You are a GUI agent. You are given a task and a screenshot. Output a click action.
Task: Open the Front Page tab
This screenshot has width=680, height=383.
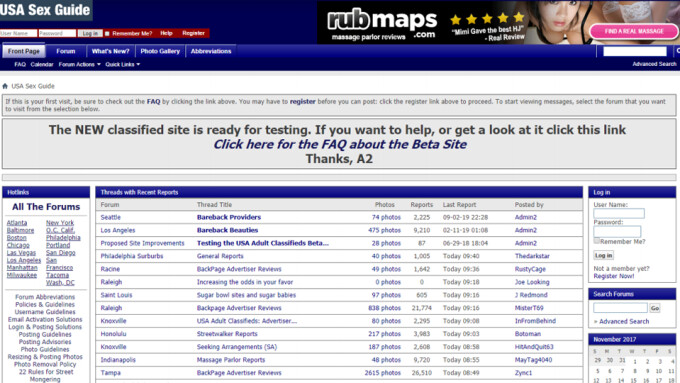(23, 51)
